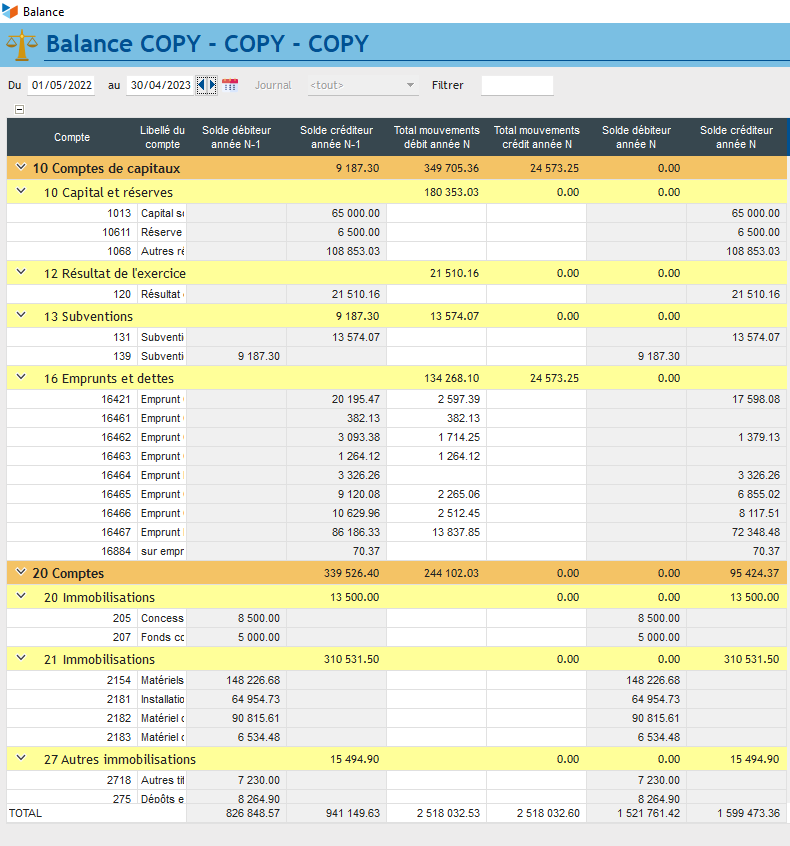Click the balance scale icon in header
This screenshot has width=790, height=846.
20,45
